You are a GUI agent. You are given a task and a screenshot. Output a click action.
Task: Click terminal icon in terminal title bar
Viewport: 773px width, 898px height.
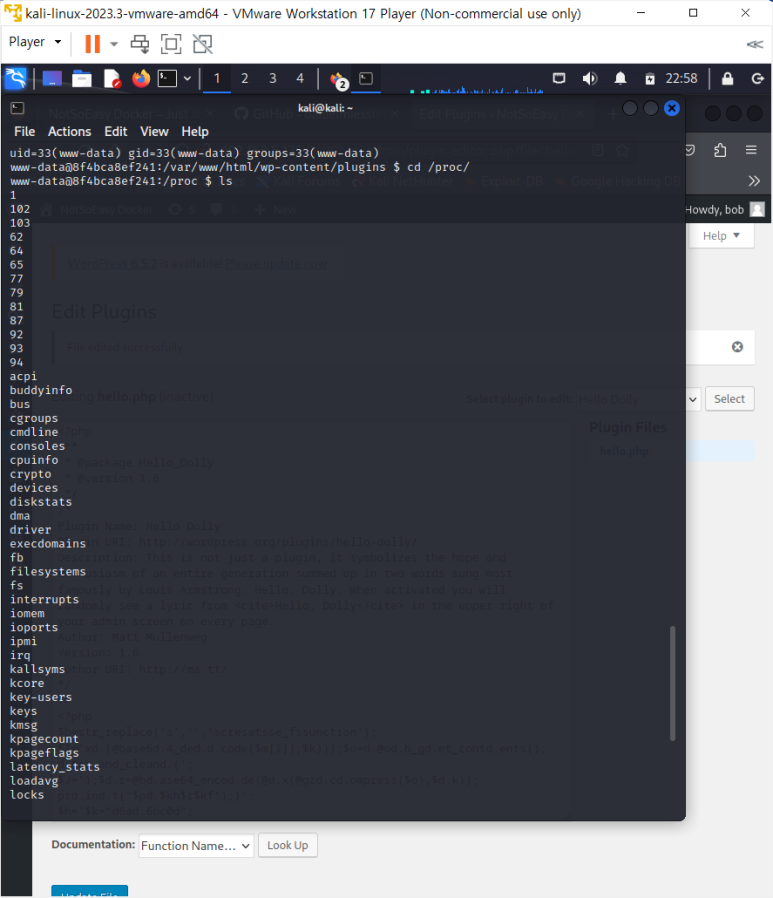(x=18, y=108)
